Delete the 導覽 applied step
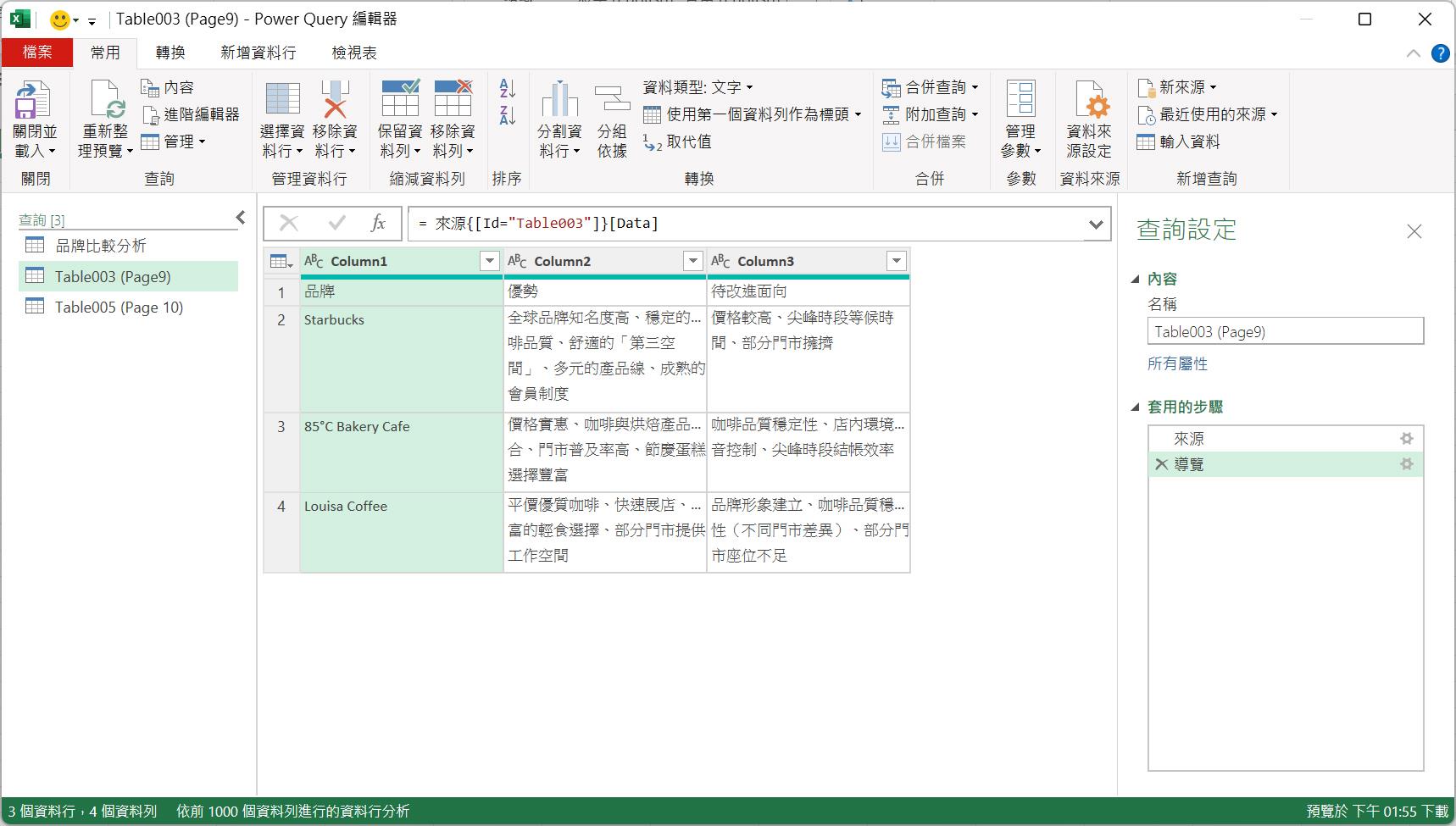Image resolution: width=1456 pixels, height=826 pixels. [1161, 464]
